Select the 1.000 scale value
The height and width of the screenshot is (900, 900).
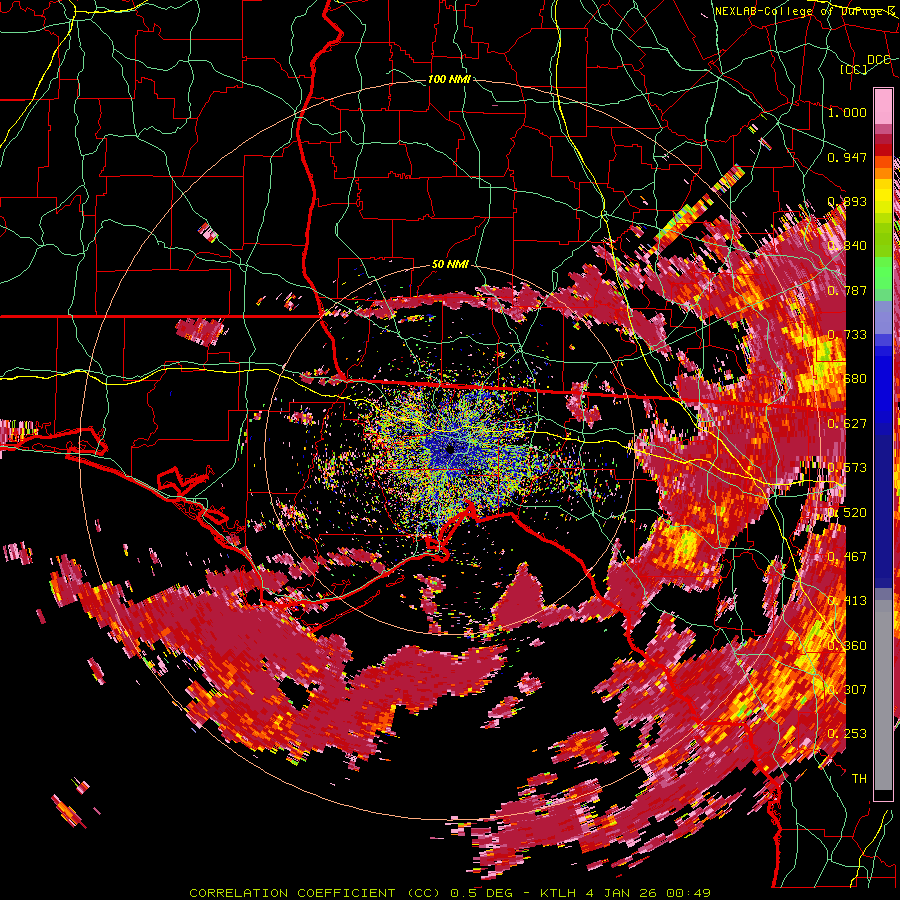[x=847, y=112]
